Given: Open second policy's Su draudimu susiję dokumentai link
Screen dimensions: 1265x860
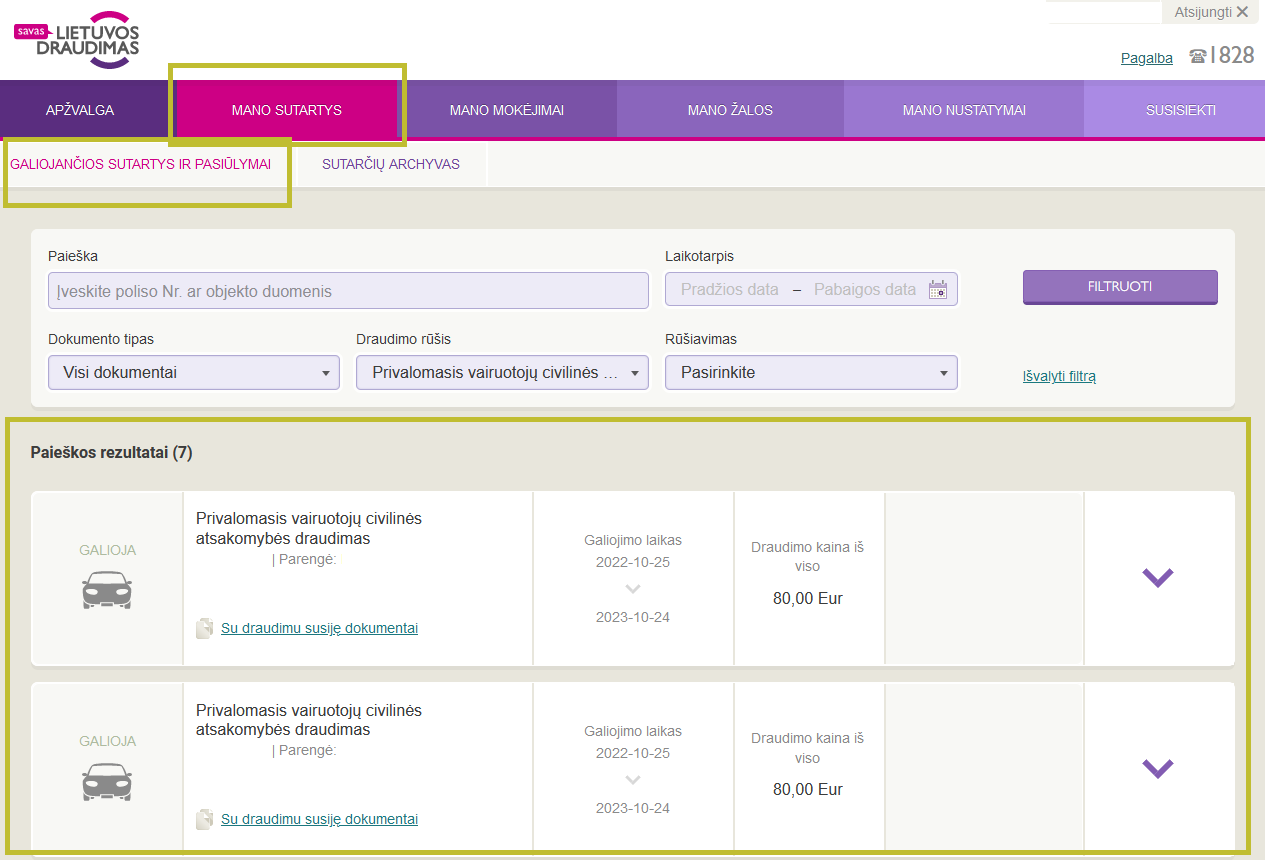Looking at the screenshot, I should pos(319,819).
